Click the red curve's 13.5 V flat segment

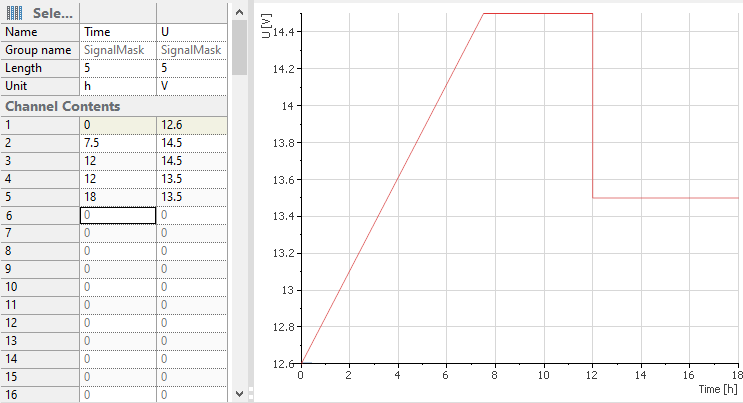(665, 198)
